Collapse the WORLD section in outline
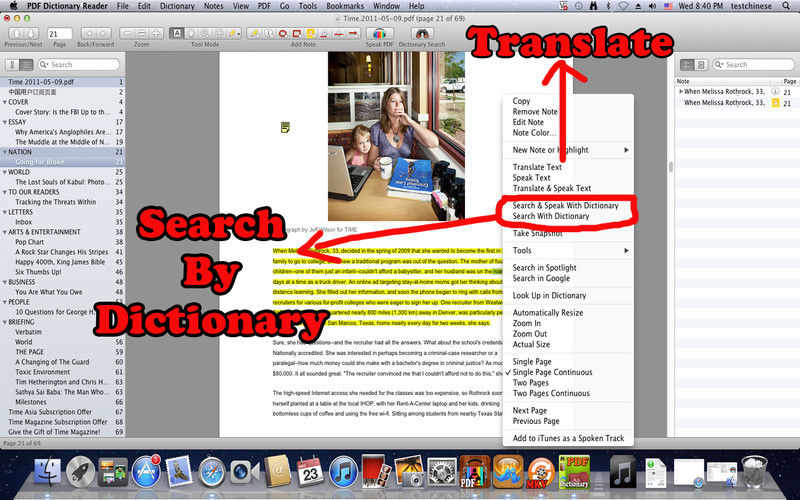The image size is (800, 500). (x=5, y=172)
